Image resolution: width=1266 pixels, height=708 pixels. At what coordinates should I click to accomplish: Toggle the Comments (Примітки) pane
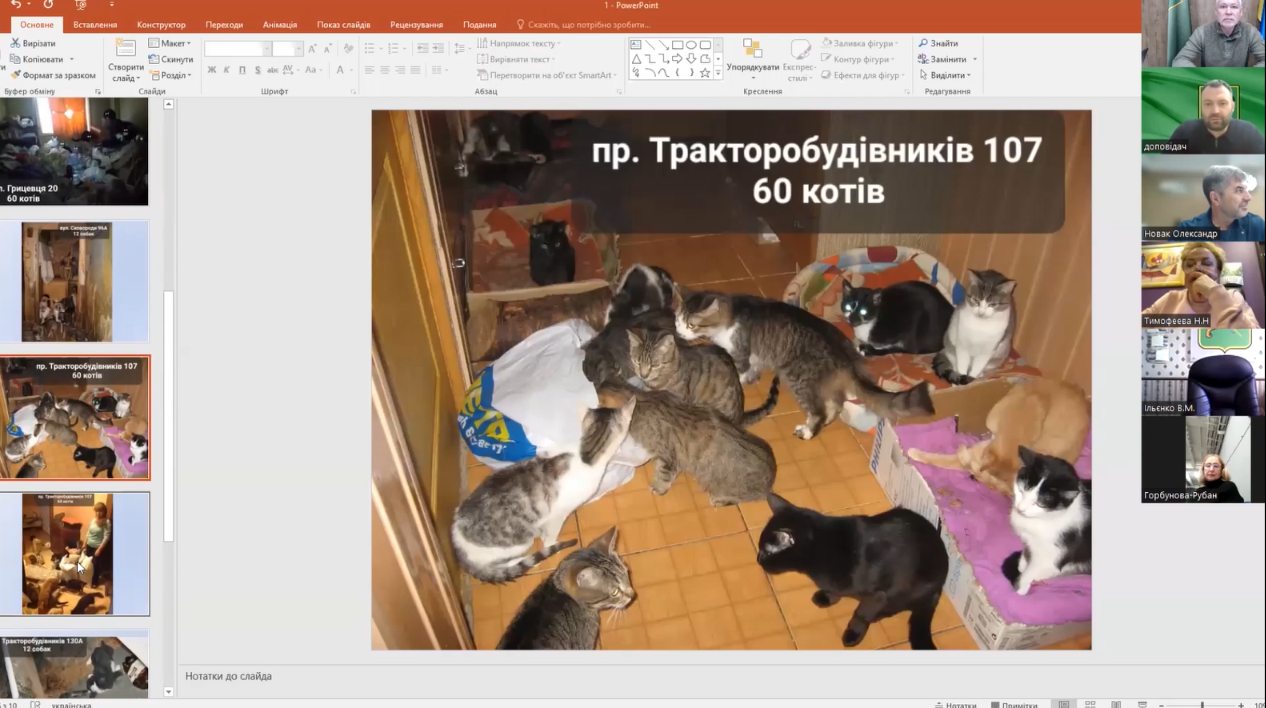(x=1014, y=704)
